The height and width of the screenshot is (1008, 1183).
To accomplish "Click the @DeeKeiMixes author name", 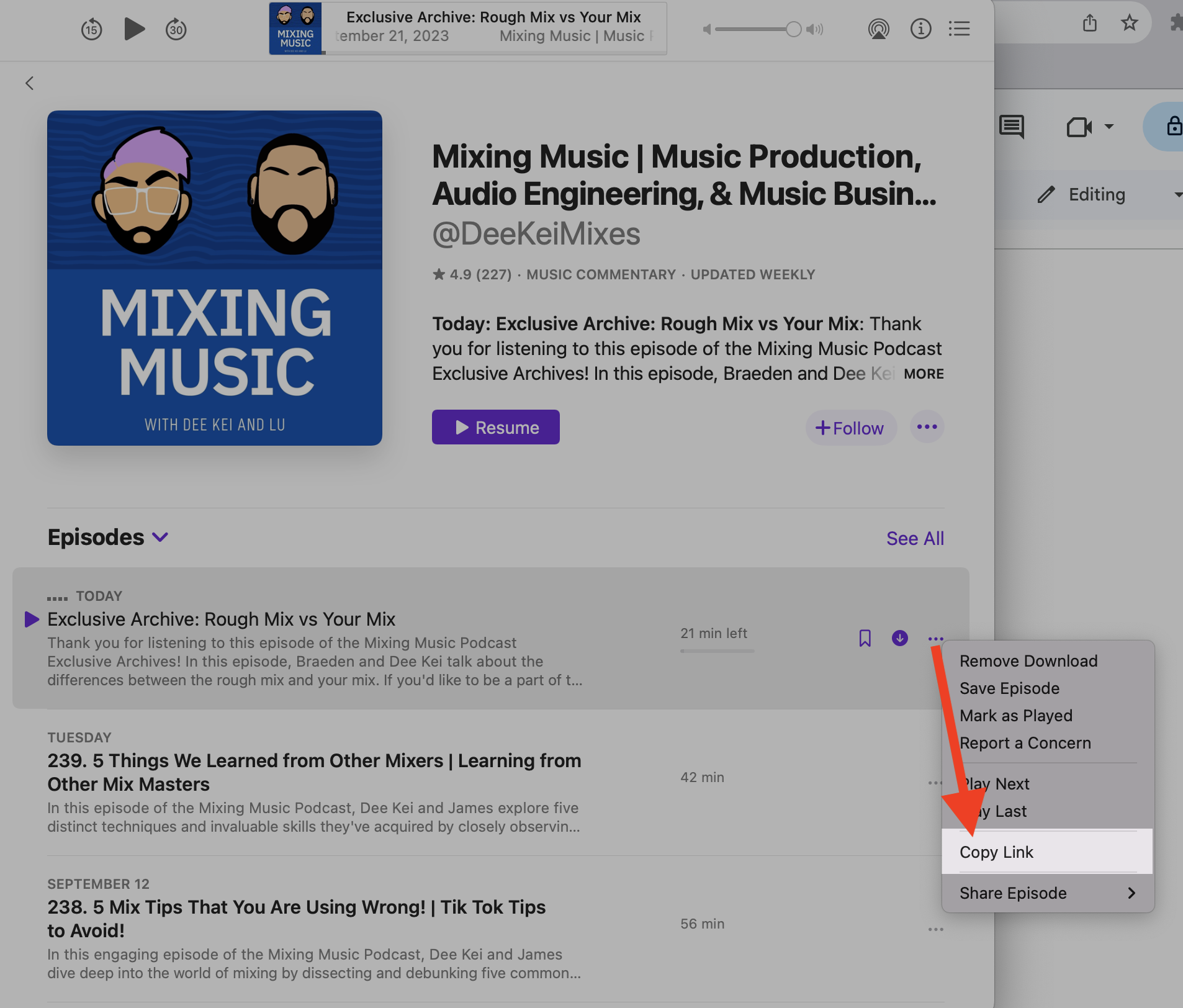I will pyautogui.click(x=536, y=234).
